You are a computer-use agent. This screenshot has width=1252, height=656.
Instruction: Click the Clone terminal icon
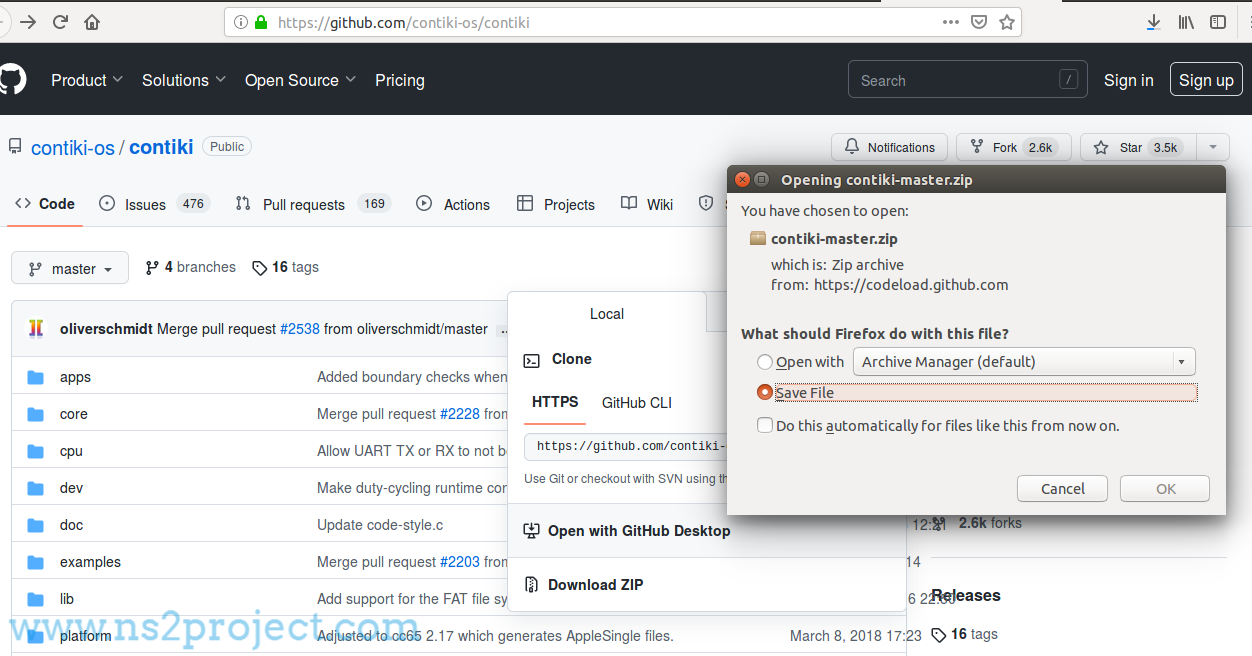(531, 360)
